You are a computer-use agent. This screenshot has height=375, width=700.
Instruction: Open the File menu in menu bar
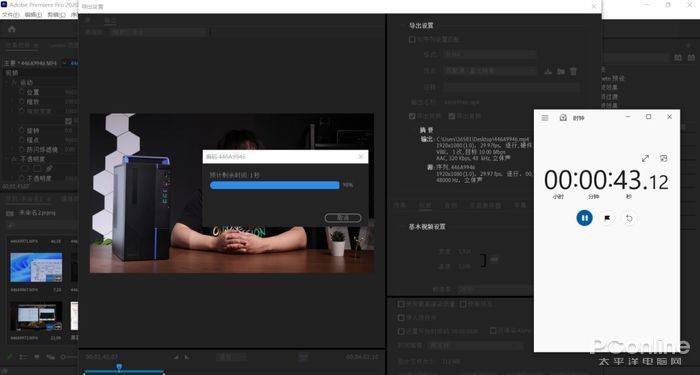10,15
